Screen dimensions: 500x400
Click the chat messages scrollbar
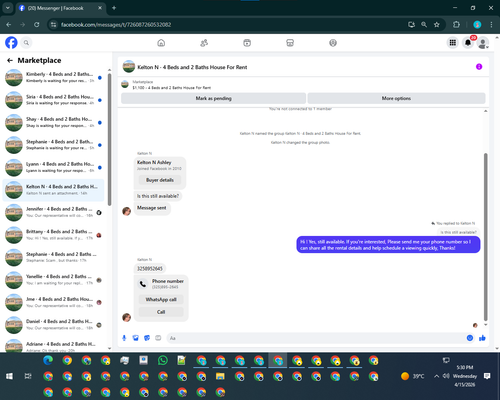(x=486, y=237)
